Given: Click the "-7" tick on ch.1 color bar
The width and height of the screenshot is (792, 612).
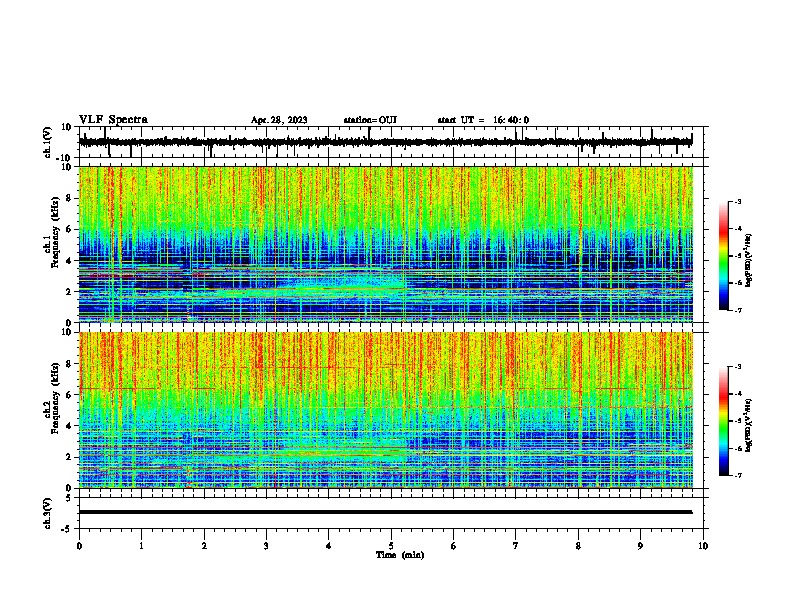Looking at the screenshot, I should (738, 310).
